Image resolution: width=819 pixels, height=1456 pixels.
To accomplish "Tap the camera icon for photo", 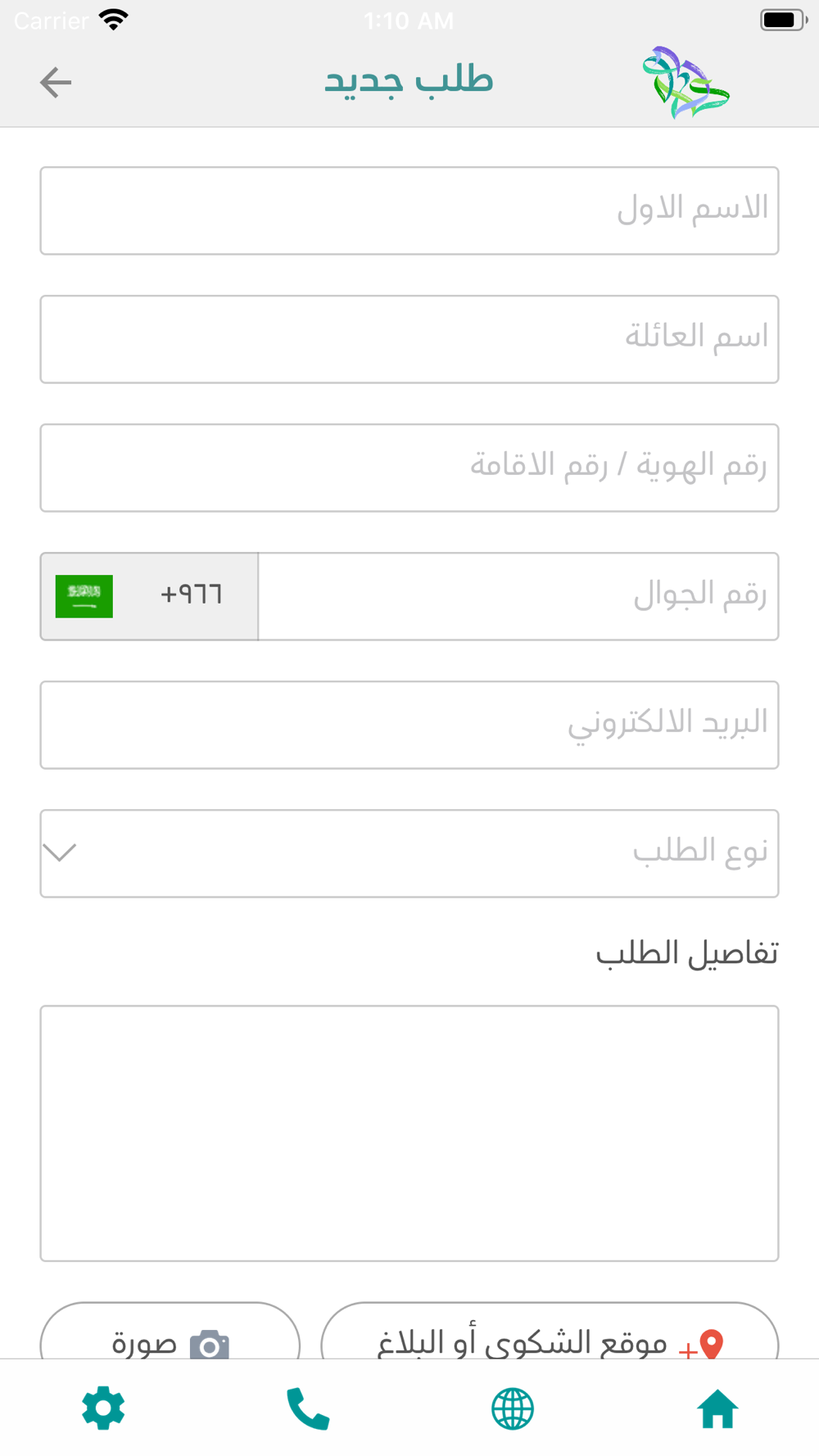I will tap(210, 1345).
